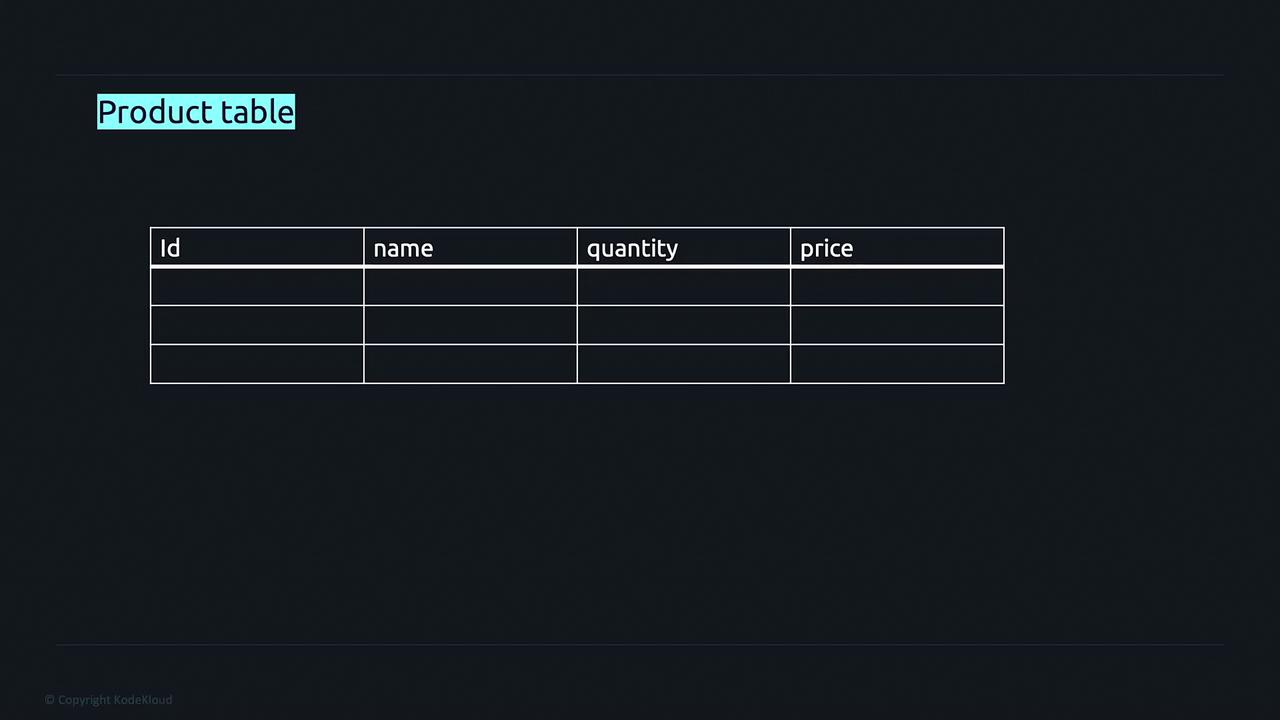Screen dimensions: 1280x720
Task: Select the 'Id' column header cell
Action: 257,248
